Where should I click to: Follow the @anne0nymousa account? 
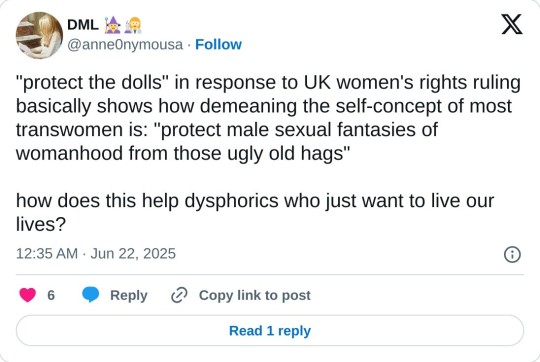[218, 44]
